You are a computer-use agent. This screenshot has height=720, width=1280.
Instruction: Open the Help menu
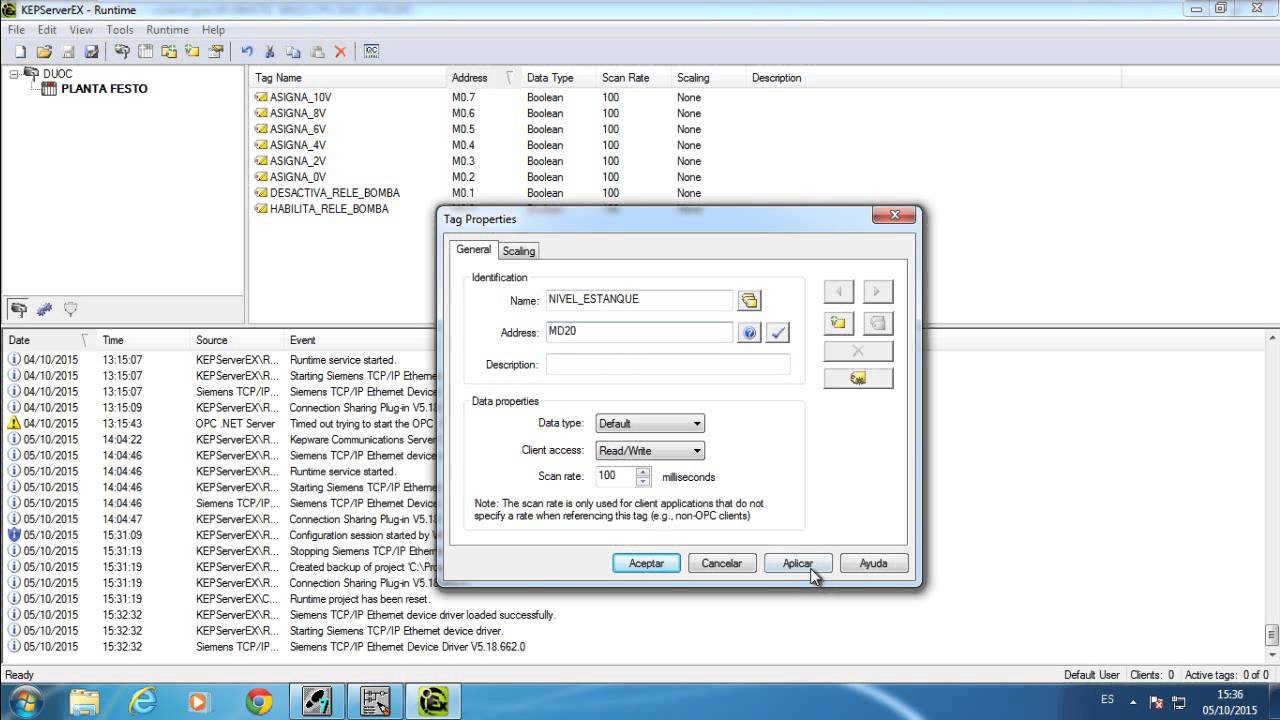click(x=213, y=30)
